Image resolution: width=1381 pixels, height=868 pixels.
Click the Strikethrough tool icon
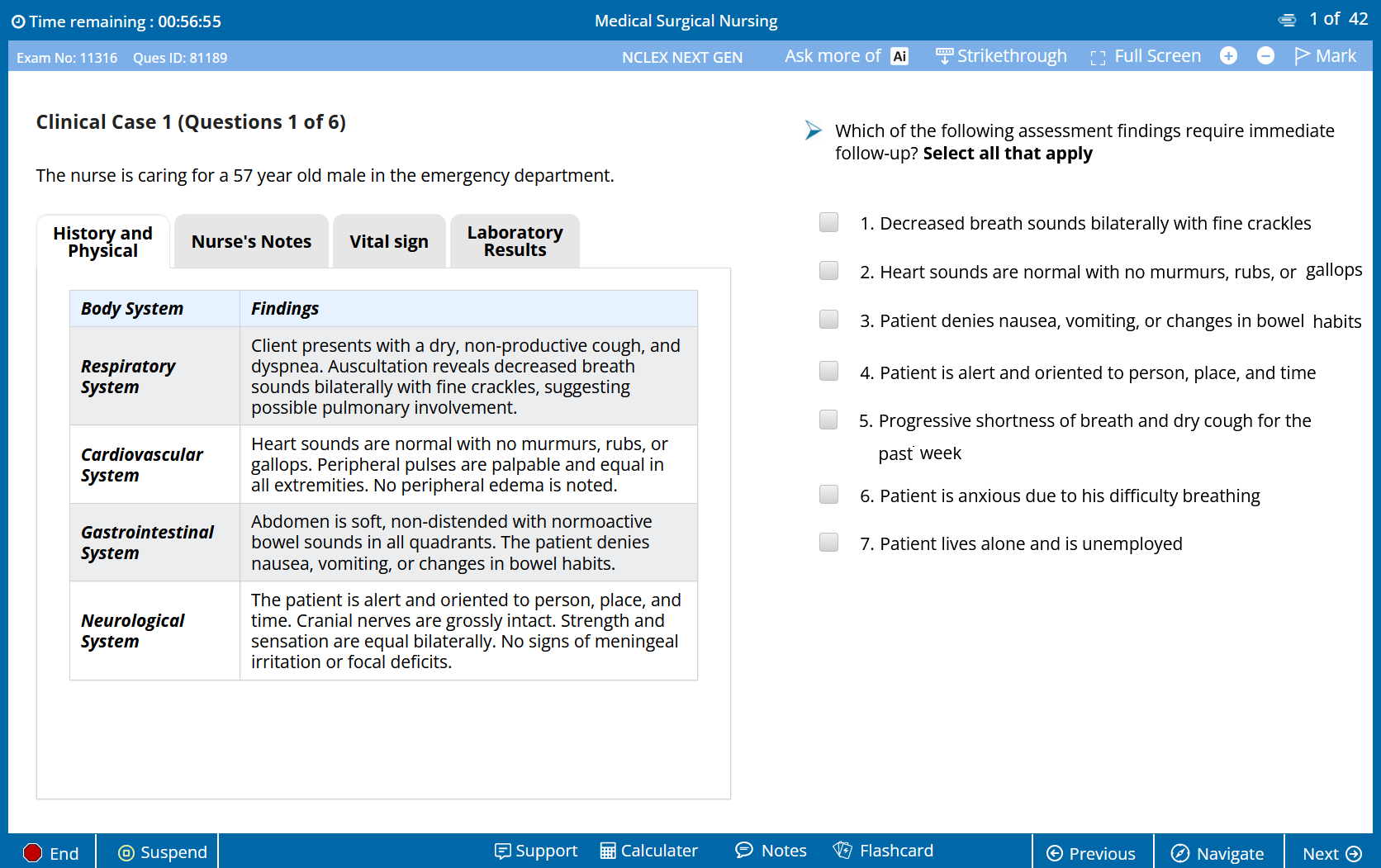point(944,56)
